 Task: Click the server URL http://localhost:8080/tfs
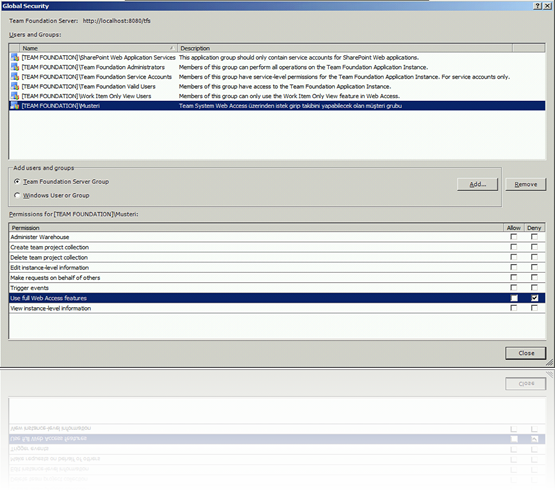(x=116, y=21)
